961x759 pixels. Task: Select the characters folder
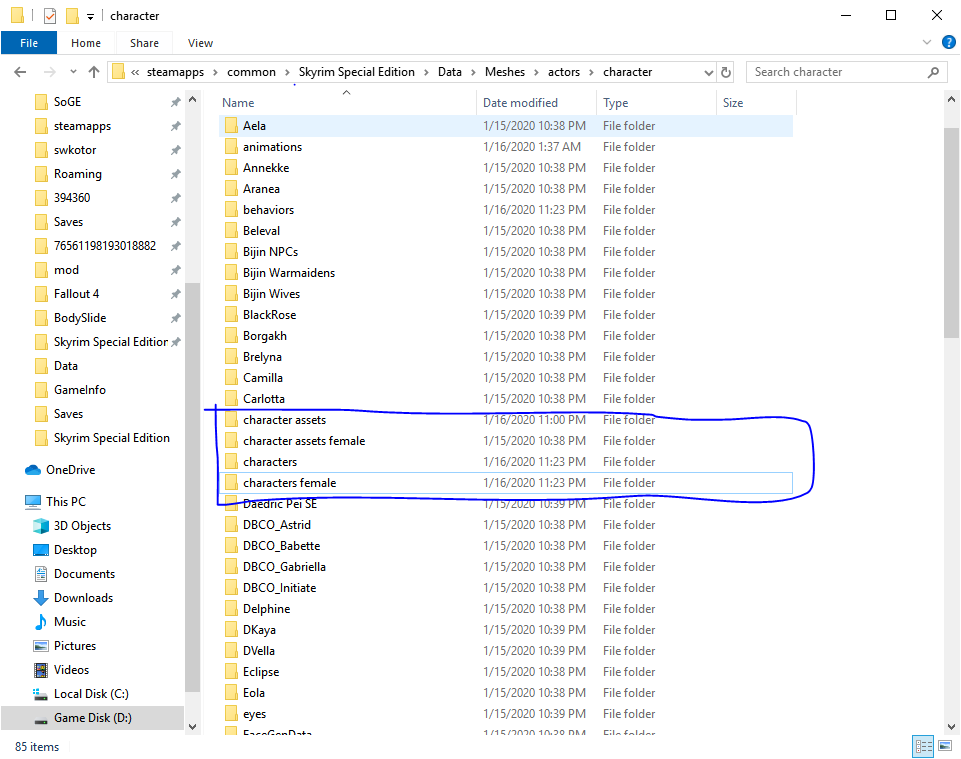pyautogui.click(x=506, y=462)
